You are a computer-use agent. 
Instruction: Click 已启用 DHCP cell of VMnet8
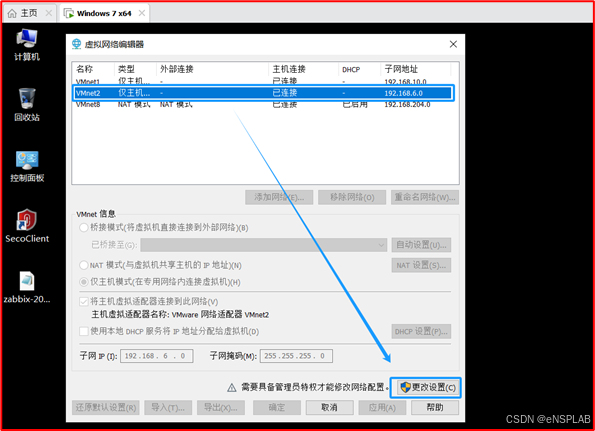point(355,104)
